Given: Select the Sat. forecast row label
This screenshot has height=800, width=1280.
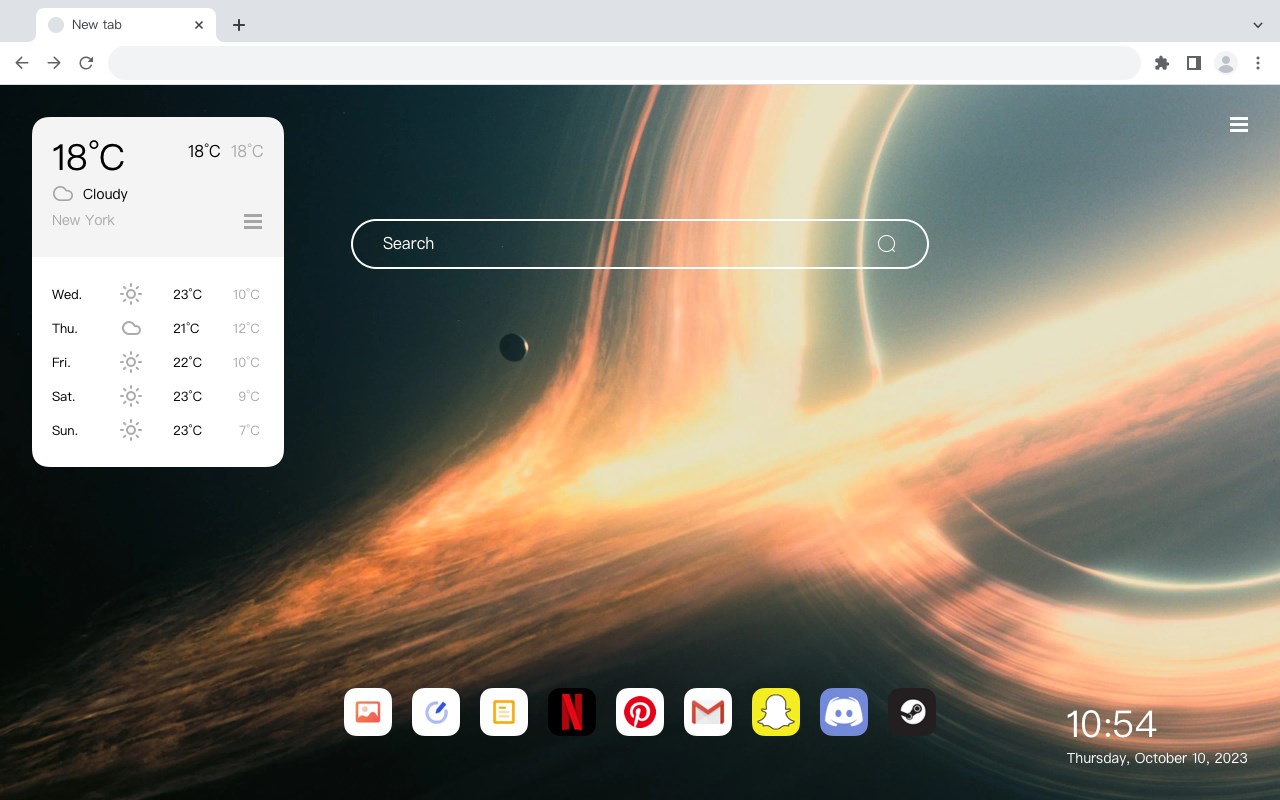Looking at the screenshot, I should point(64,396).
